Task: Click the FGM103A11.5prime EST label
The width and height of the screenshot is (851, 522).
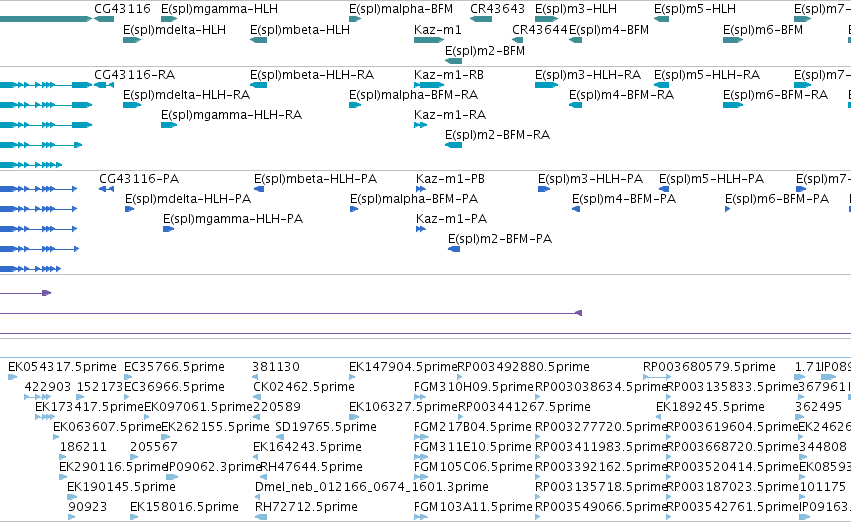Action: (473, 507)
